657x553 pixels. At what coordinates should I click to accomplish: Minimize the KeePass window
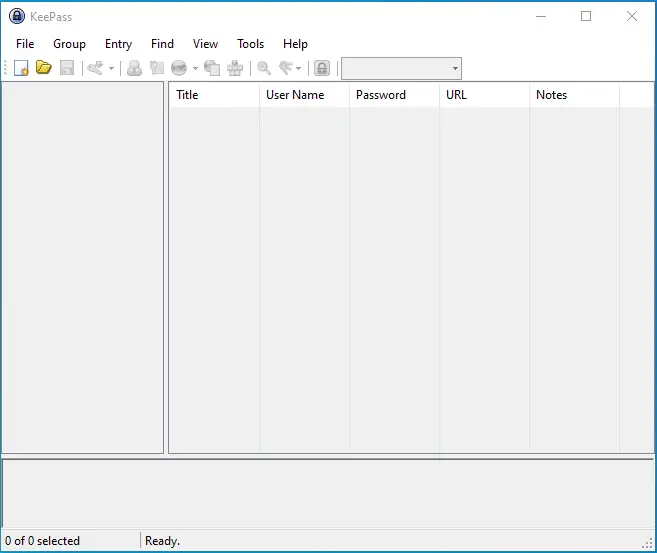pos(541,16)
